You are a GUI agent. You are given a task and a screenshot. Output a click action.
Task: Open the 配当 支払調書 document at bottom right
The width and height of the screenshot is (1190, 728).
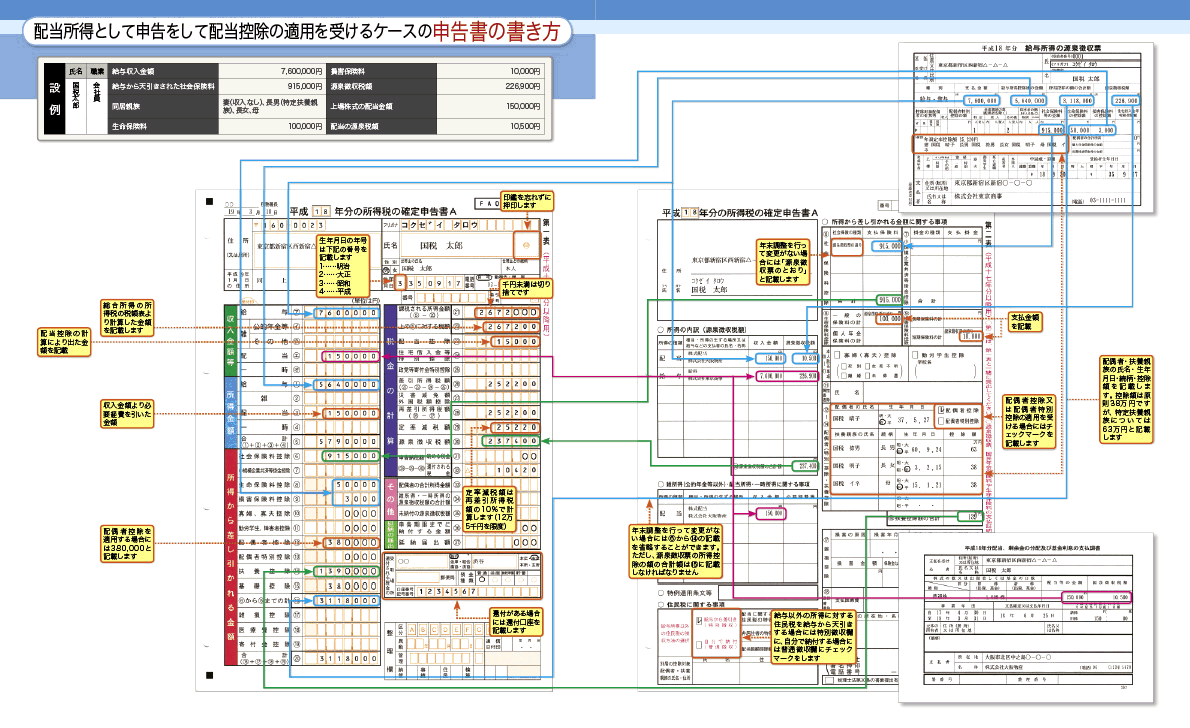1026,616
